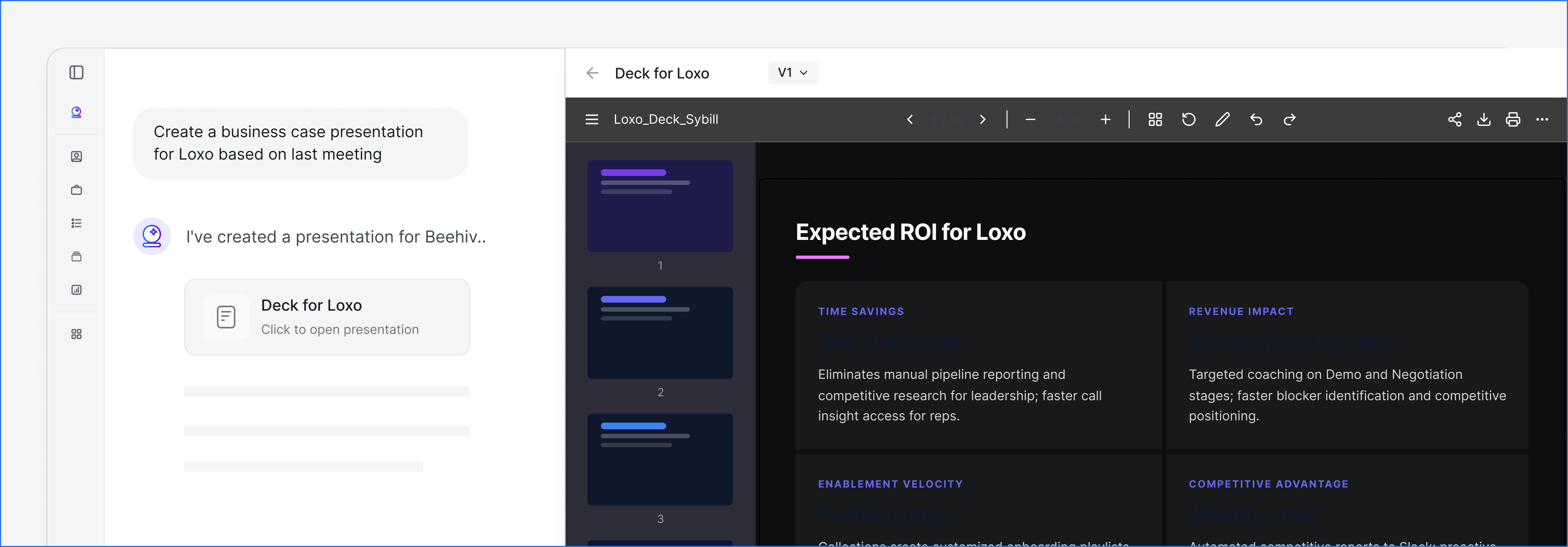Open the list icon in sidebar
This screenshot has width=1568, height=547.
click(x=76, y=223)
